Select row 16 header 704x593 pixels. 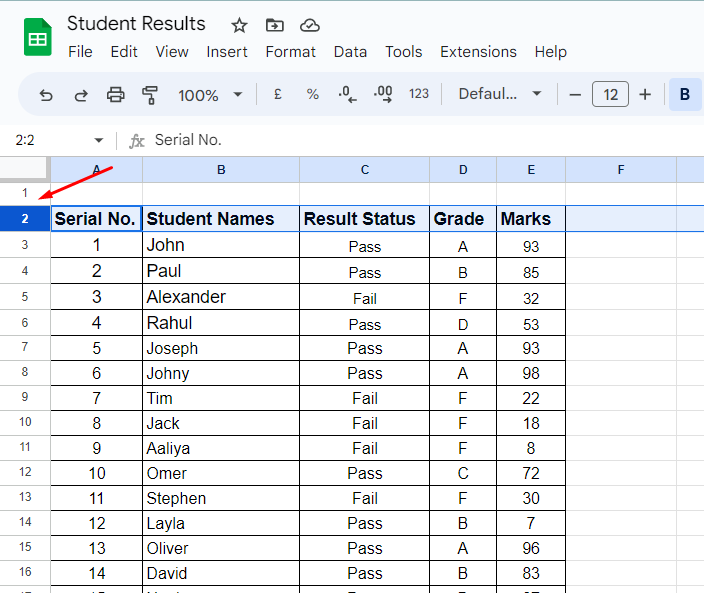25,572
